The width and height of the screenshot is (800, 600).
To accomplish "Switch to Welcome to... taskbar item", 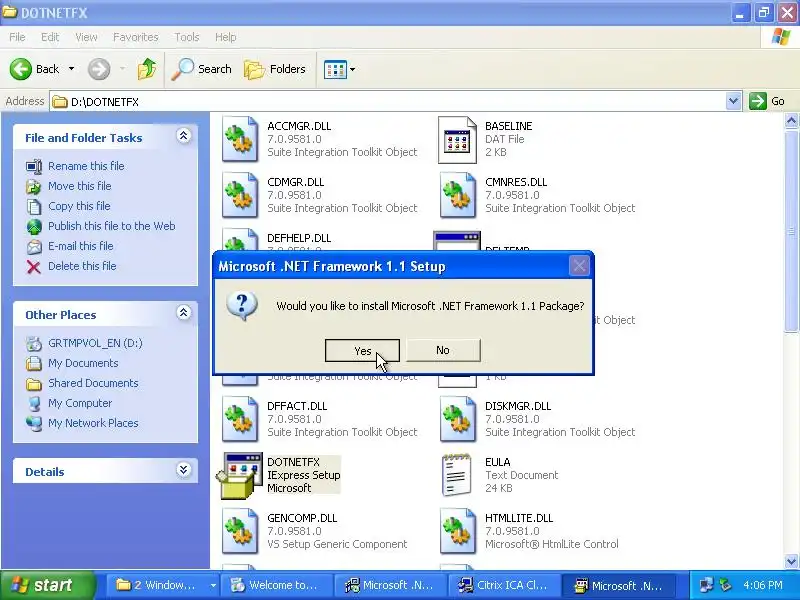I will point(278,586).
